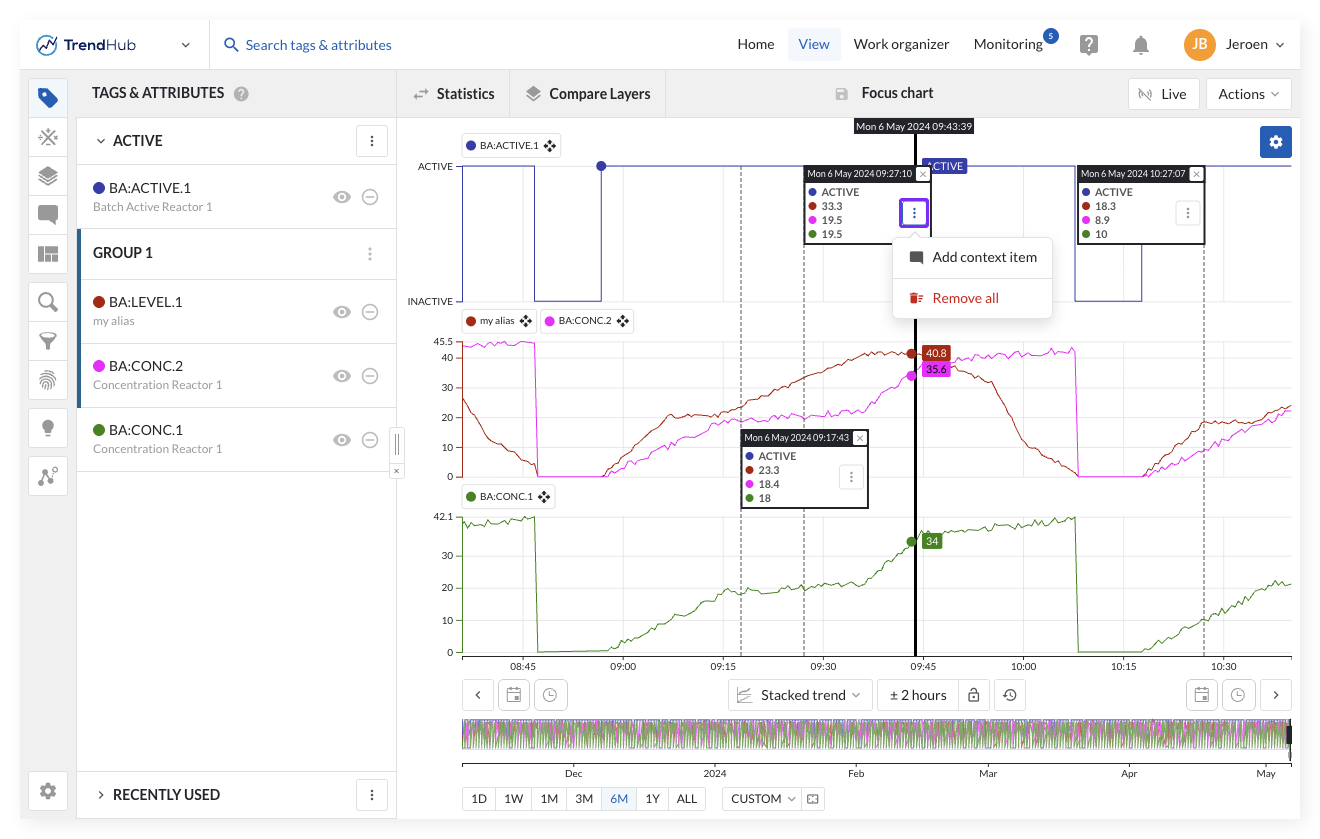Click the help question mark icon
Viewport: 1320px width, 839px height.
click(x=1089, y=45)
